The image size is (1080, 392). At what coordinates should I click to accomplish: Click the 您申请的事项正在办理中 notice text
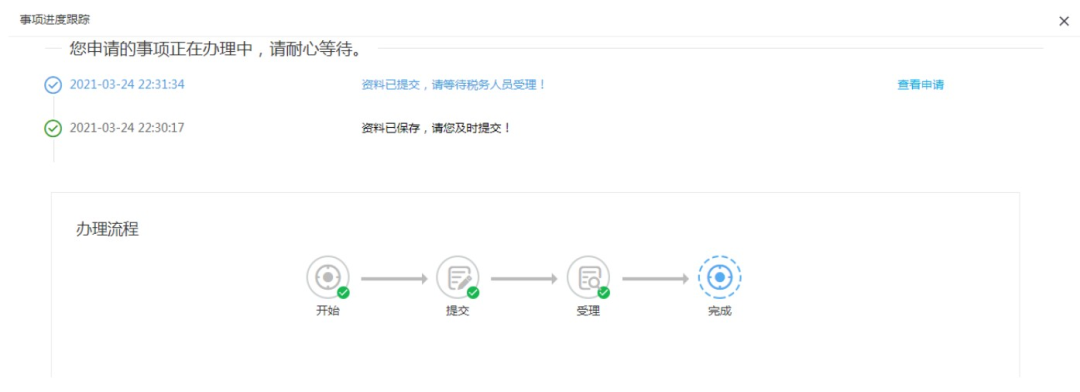pos(217,50)
